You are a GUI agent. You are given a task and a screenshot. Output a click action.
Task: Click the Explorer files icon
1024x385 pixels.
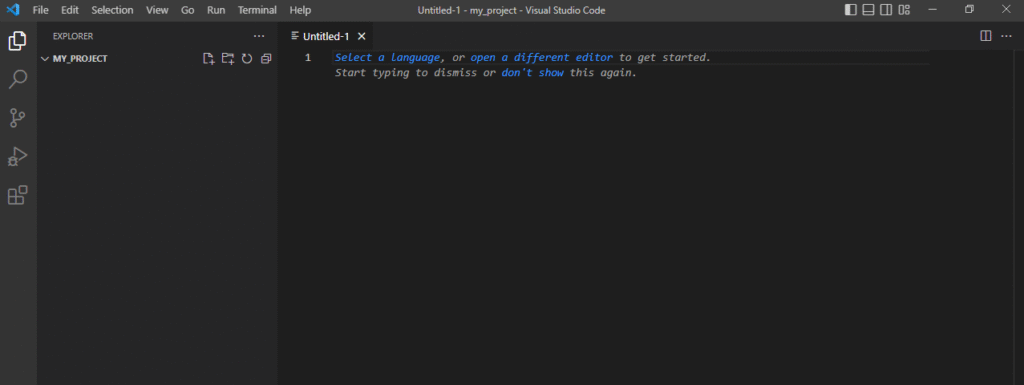(18, 41)
